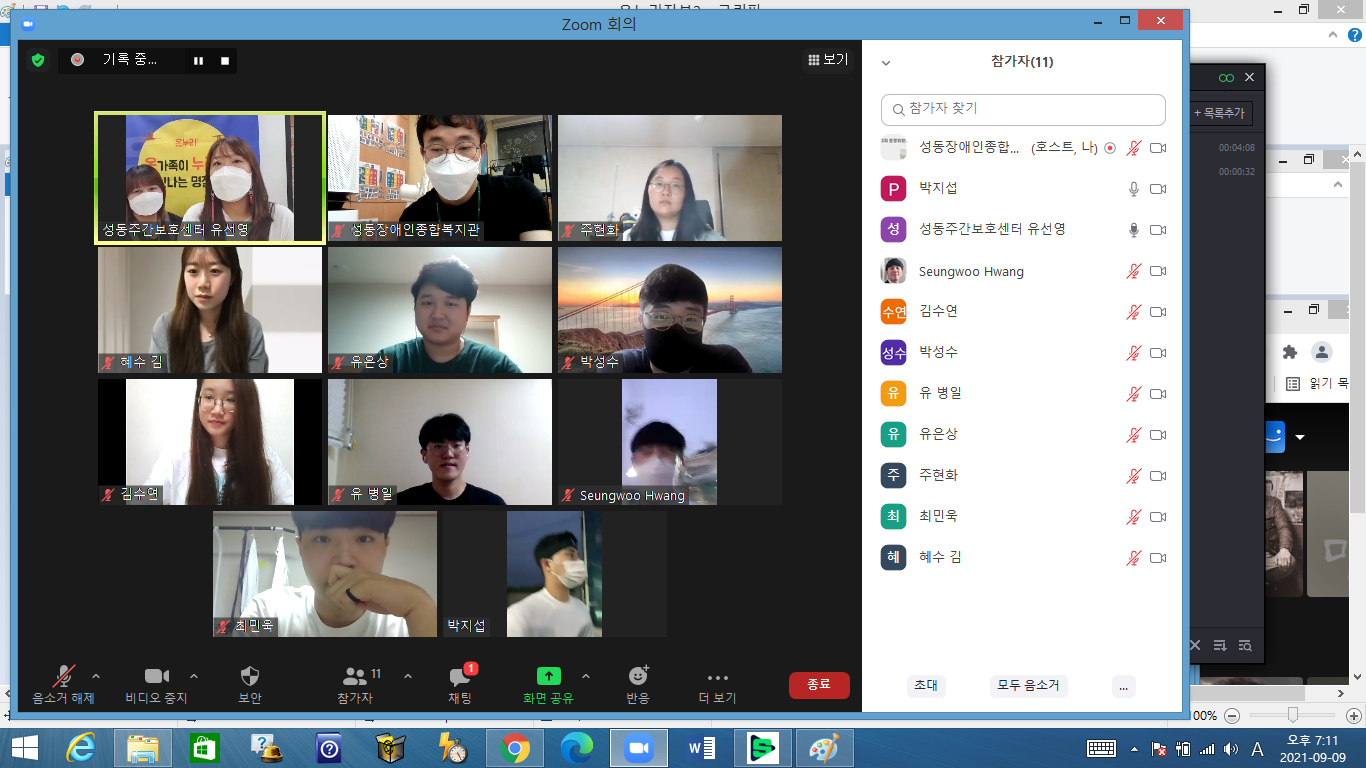Expand video options arrow beside 비디오 중지
The height and width of the screenshot is (768, 1366).
[194, 676]
